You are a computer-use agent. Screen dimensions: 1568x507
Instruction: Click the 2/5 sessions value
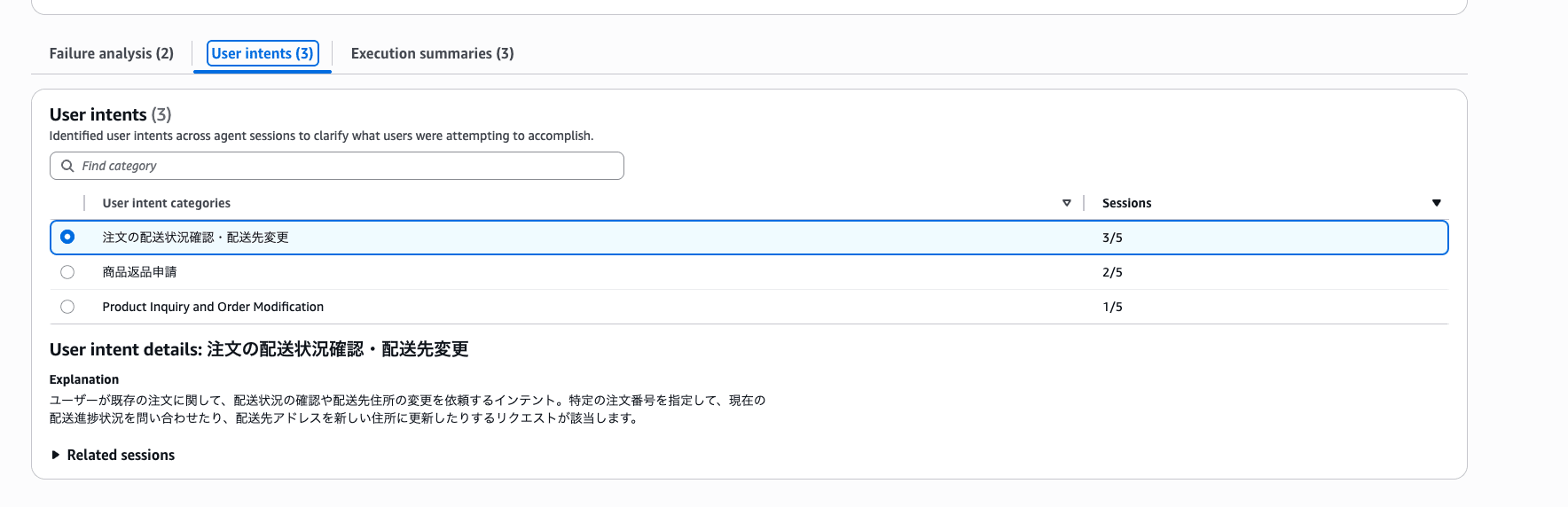tap(1112, 272)
